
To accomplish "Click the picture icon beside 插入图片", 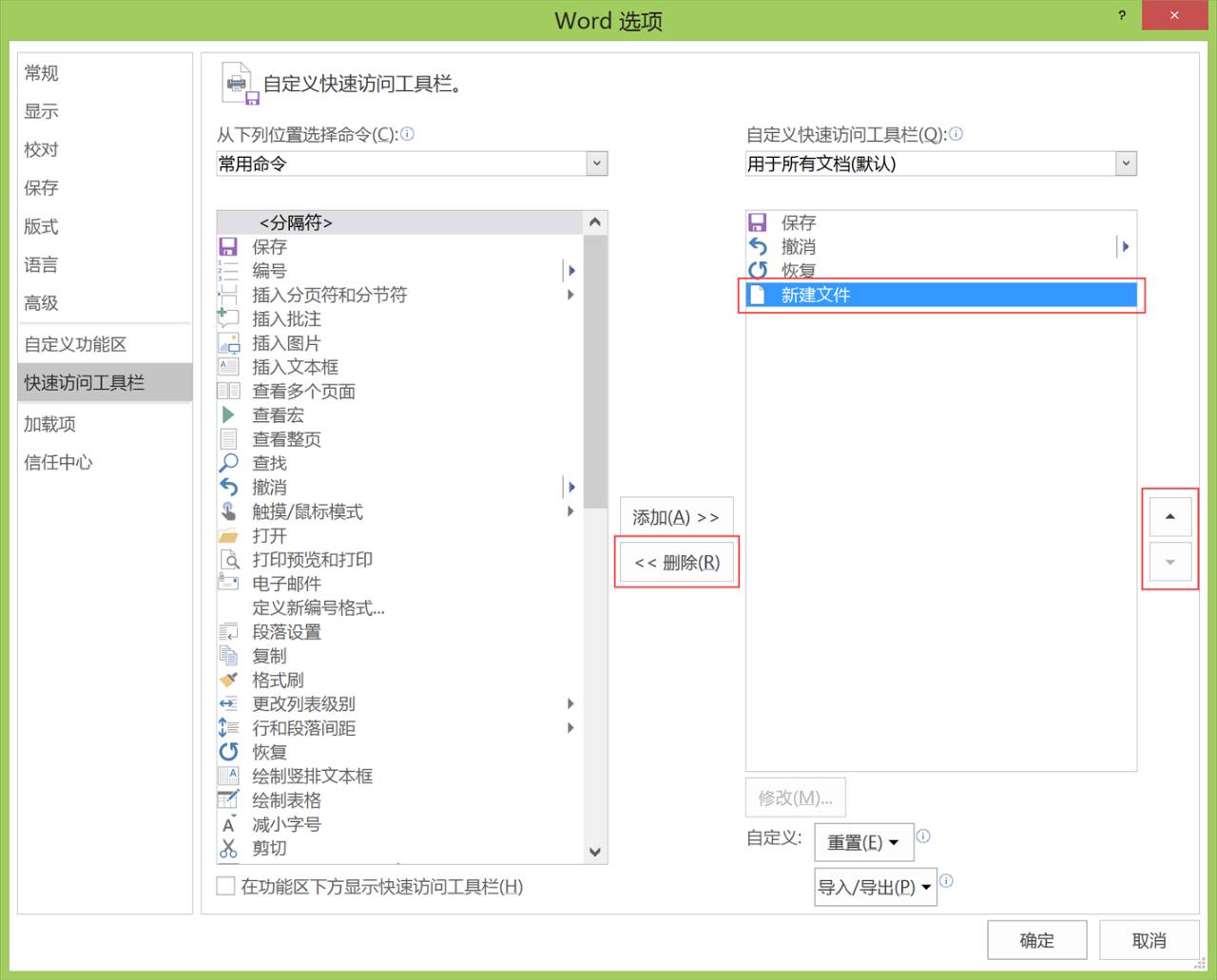I will point(228,343).
